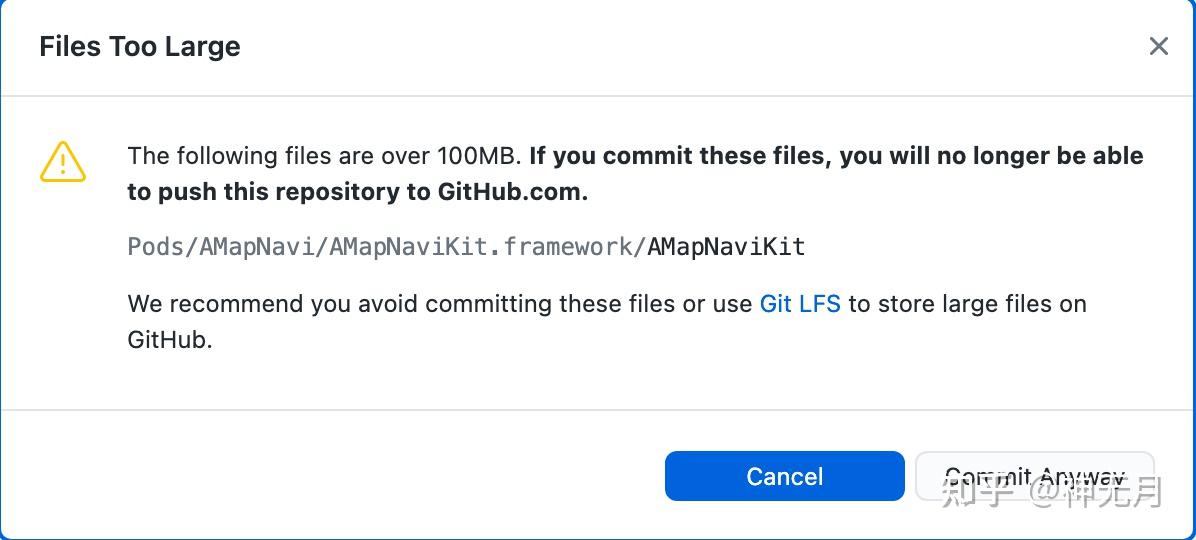Image resolution: width=1196 pixels, height=540 pixels.
Task: Click the yellow warning triangle icon
Action: 63,161
